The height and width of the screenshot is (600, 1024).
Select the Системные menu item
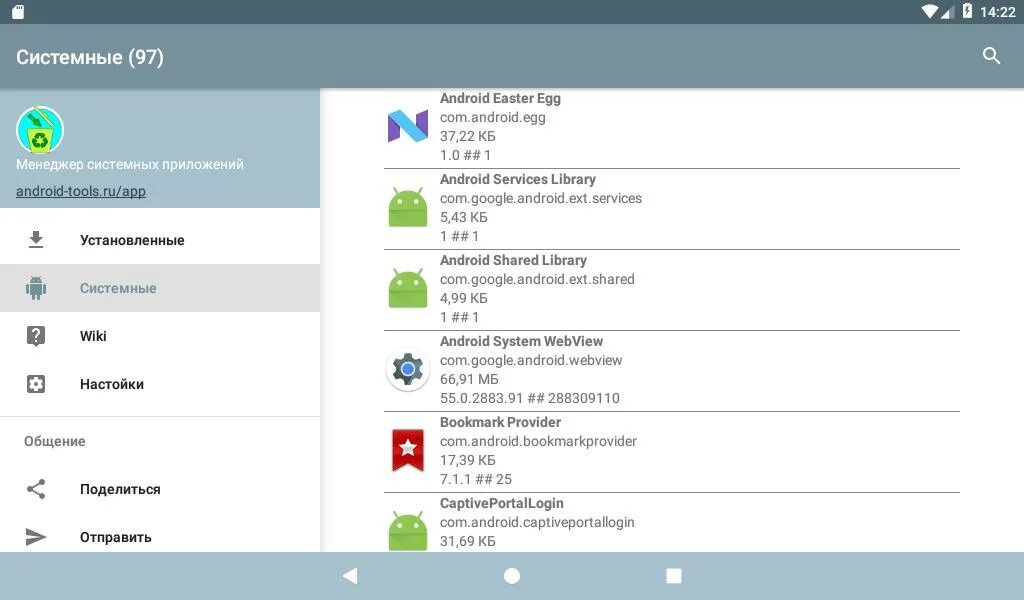160,288
